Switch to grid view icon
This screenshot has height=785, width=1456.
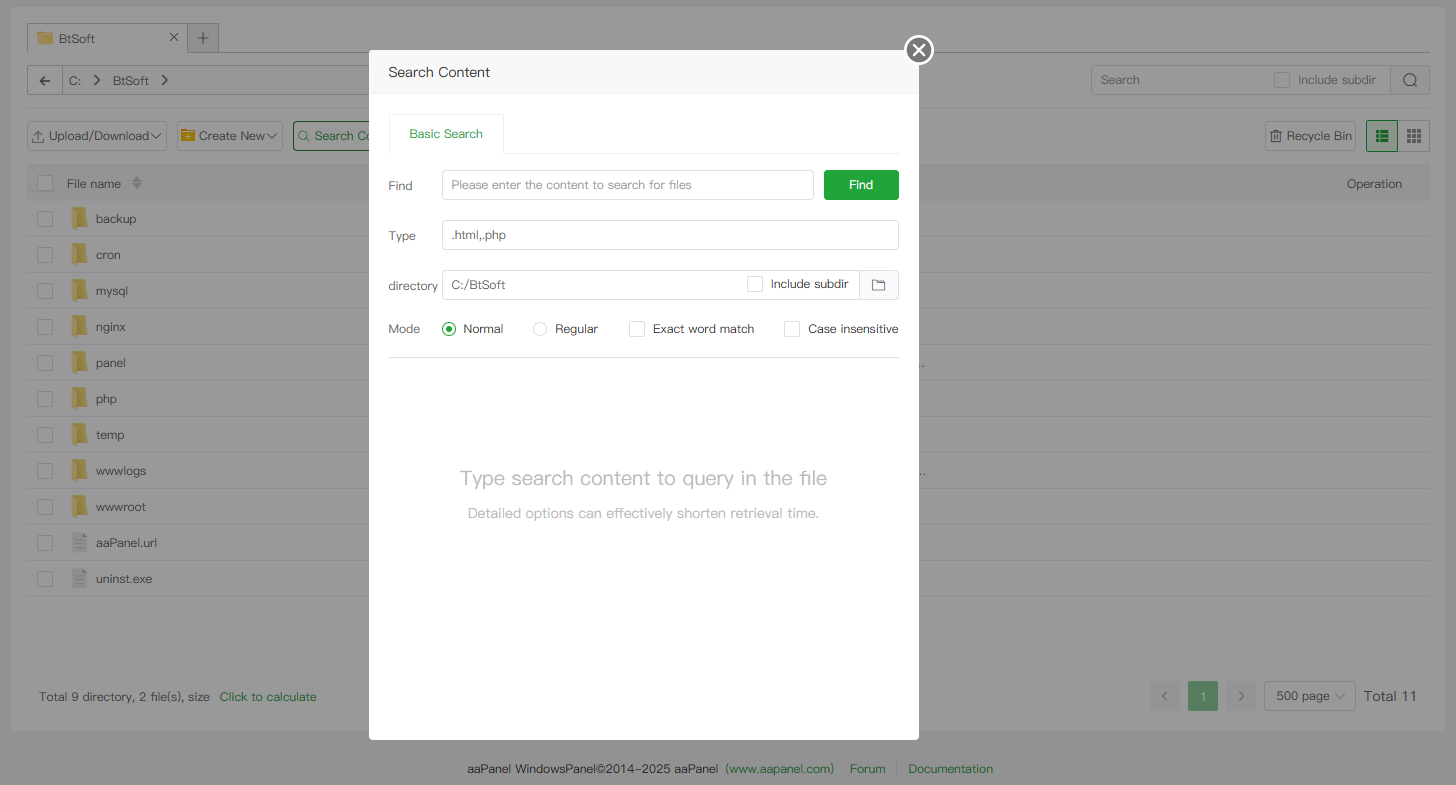(1413, 136)
